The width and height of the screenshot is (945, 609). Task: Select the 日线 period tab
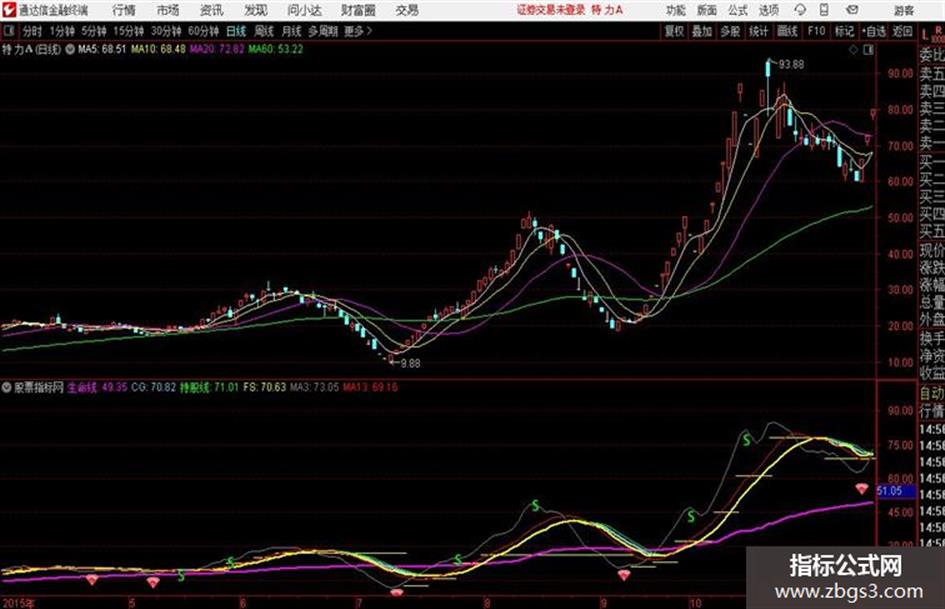tap(236, 31)
